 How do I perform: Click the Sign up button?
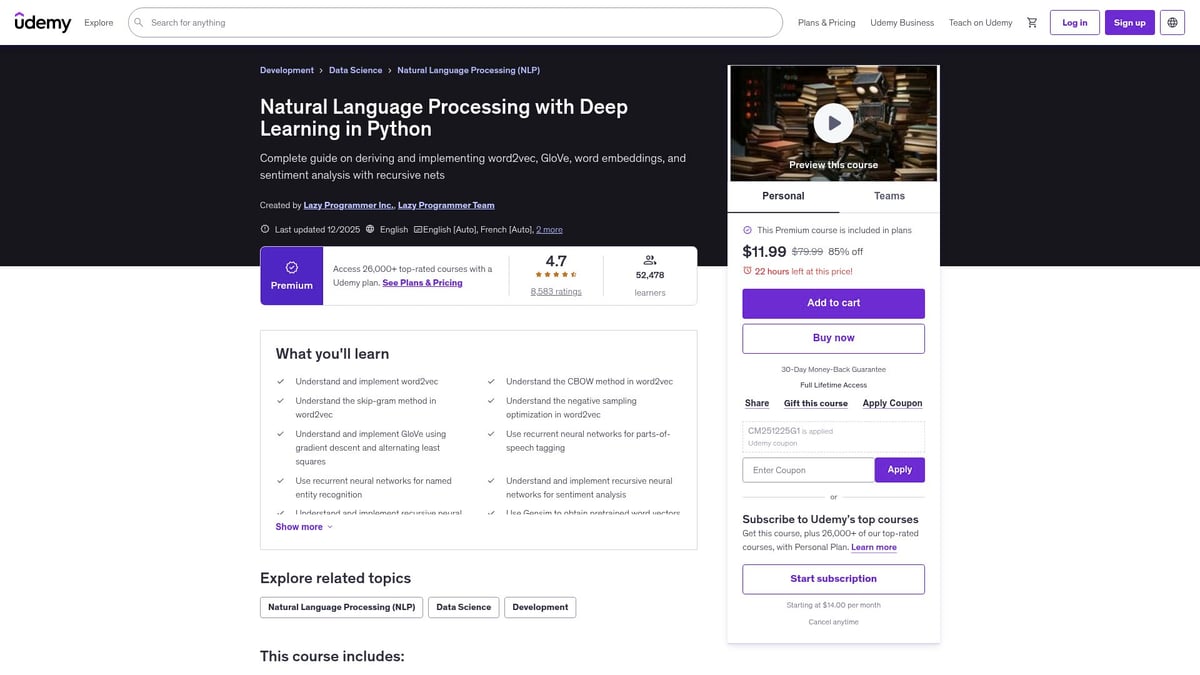pyautogui.click(x=1130, y=22)
